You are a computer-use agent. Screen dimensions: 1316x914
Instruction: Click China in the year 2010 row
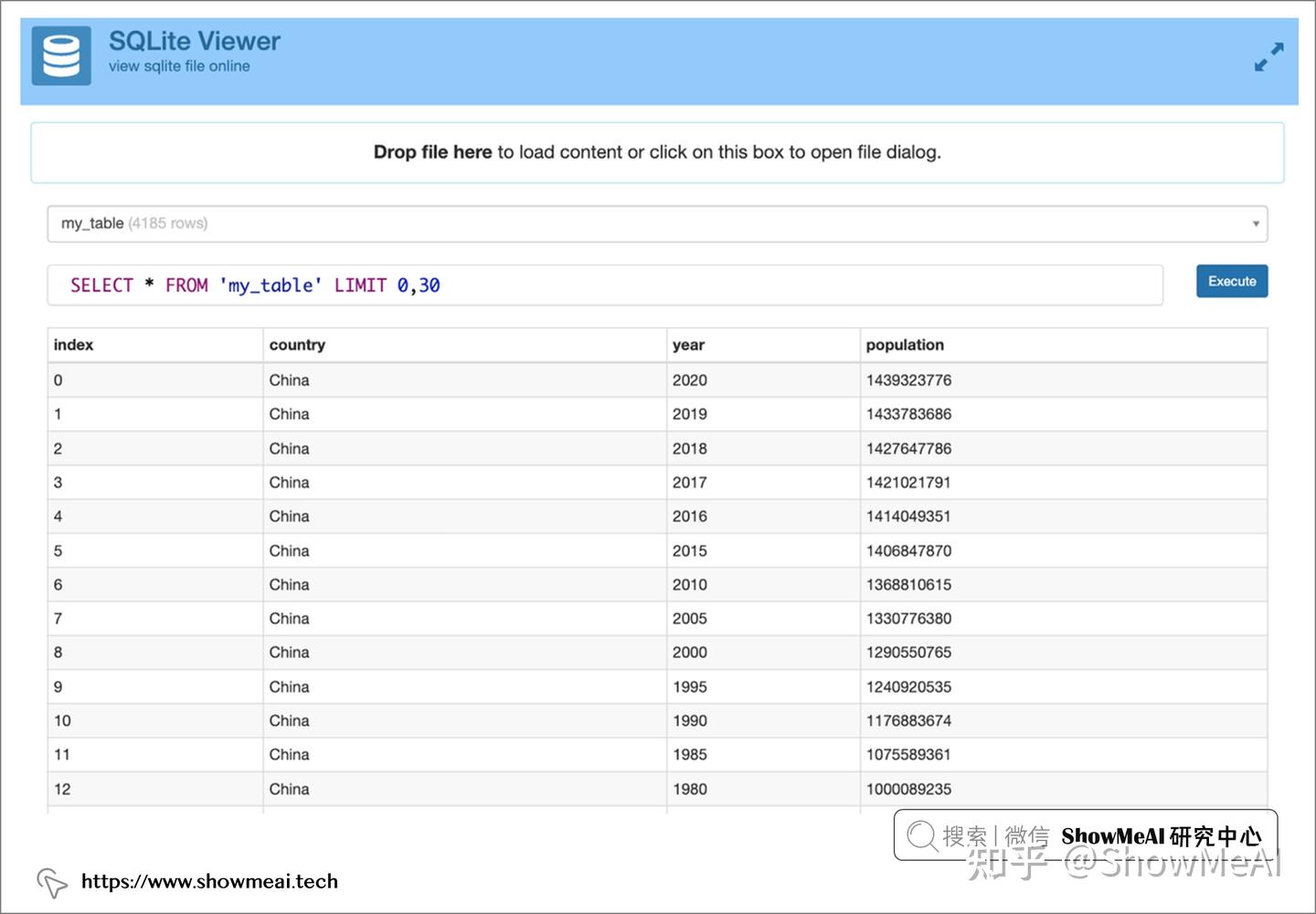pos(465,585)
